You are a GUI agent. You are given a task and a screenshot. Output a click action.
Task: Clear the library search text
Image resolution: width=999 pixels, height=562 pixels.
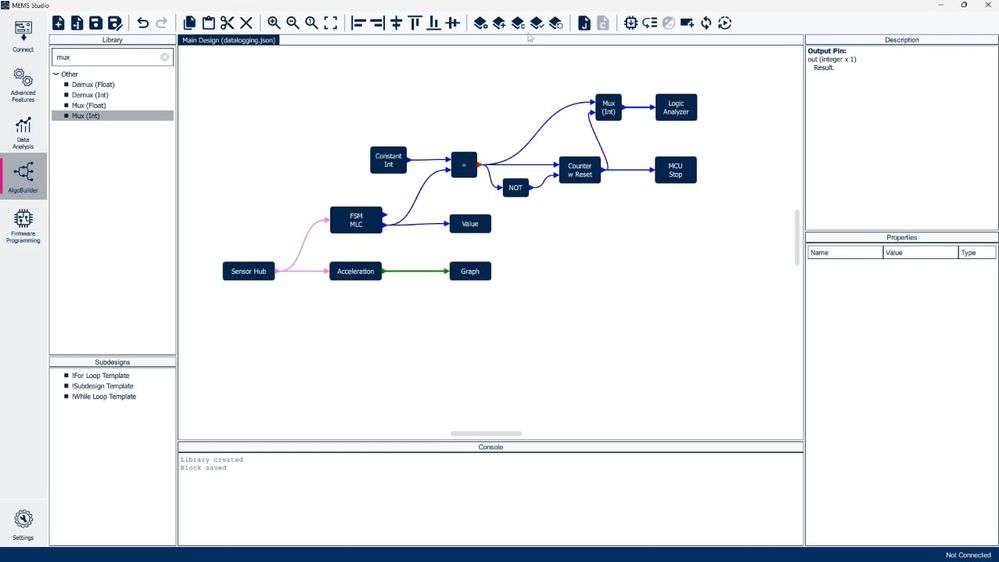164,57
